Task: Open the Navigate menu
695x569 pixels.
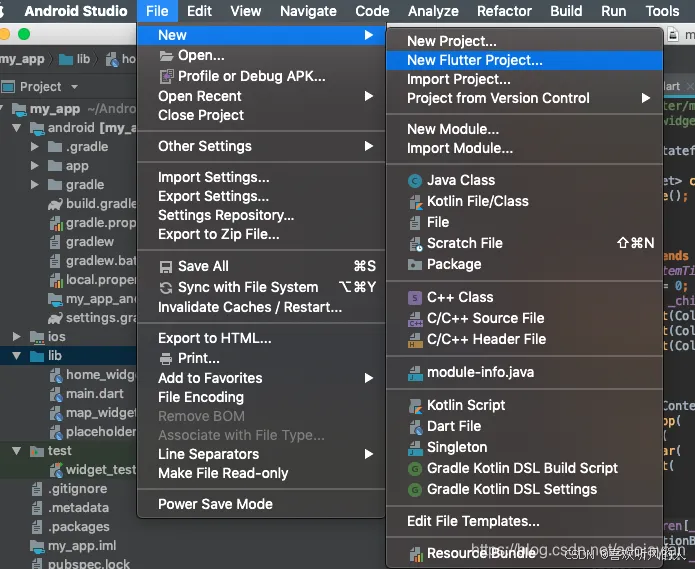Action: 308,11
